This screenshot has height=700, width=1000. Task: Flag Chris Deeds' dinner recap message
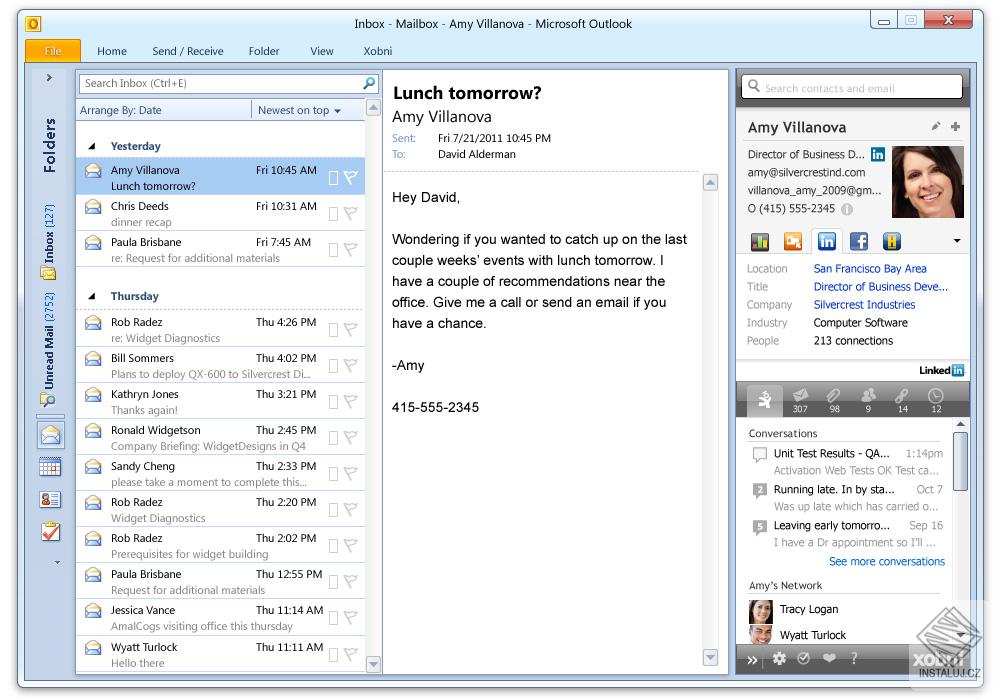tap(349, 214)
